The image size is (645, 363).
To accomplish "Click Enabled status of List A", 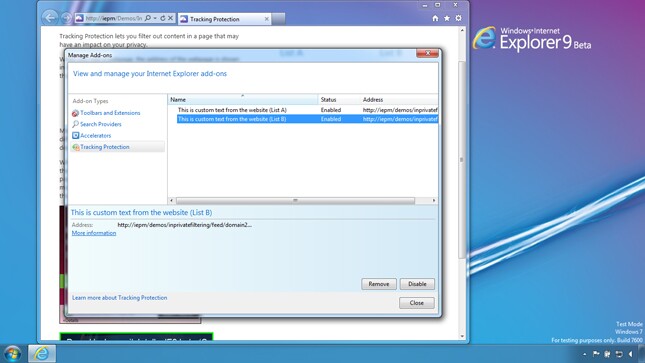I will coord(331,110).
